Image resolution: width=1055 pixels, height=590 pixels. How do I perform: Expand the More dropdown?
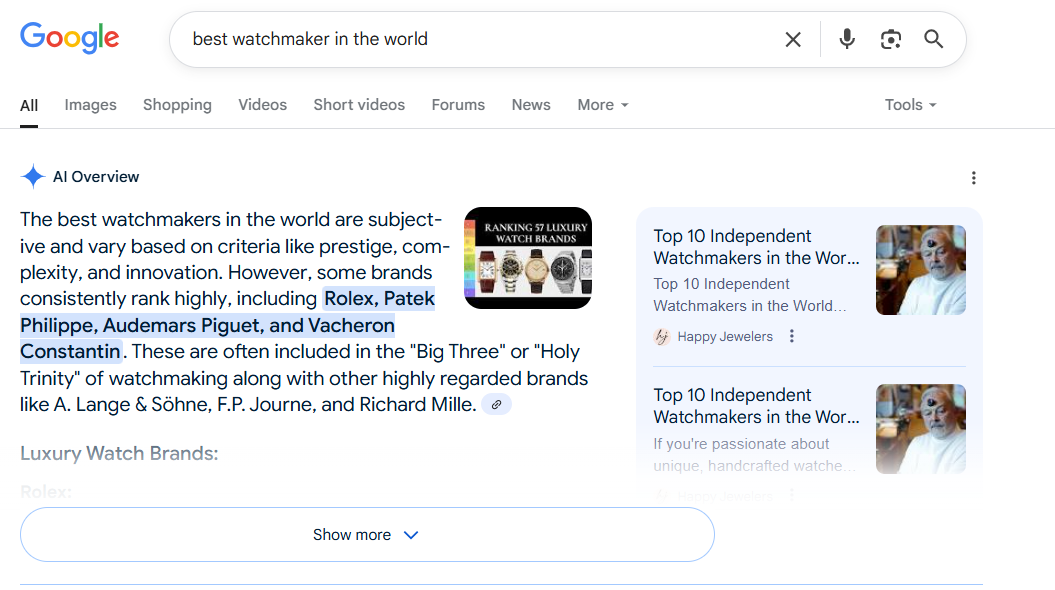(x=603, y=105)
